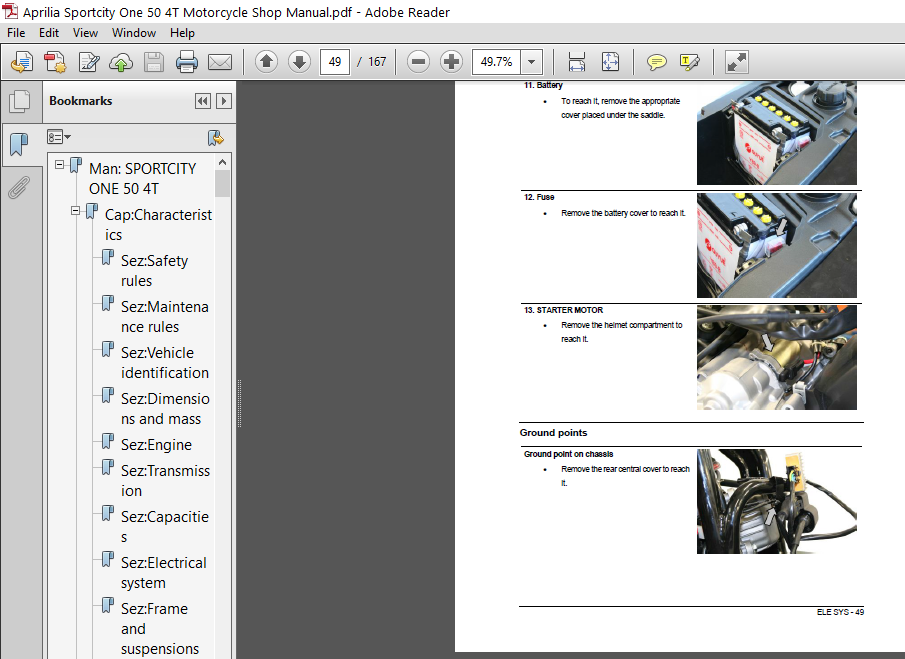Image resolution: width=905 pixels, height=659 pixels.
Task: Click the Starter motor photo
Action: click(776, 357)
